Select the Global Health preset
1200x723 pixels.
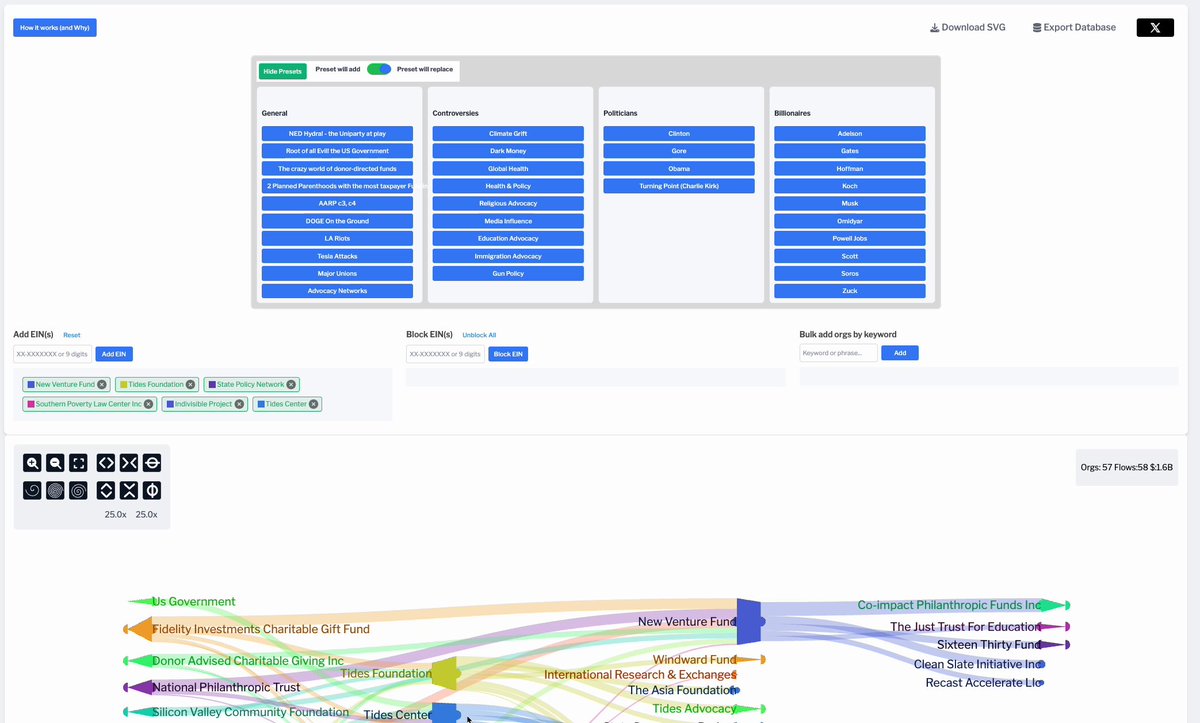(x=508, y=168)
